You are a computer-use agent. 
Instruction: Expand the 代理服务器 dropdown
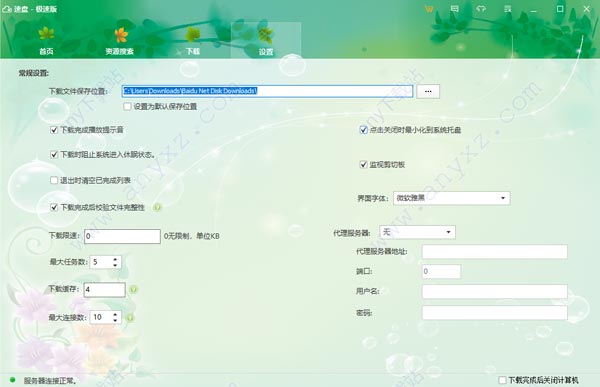tap(417, 232)
